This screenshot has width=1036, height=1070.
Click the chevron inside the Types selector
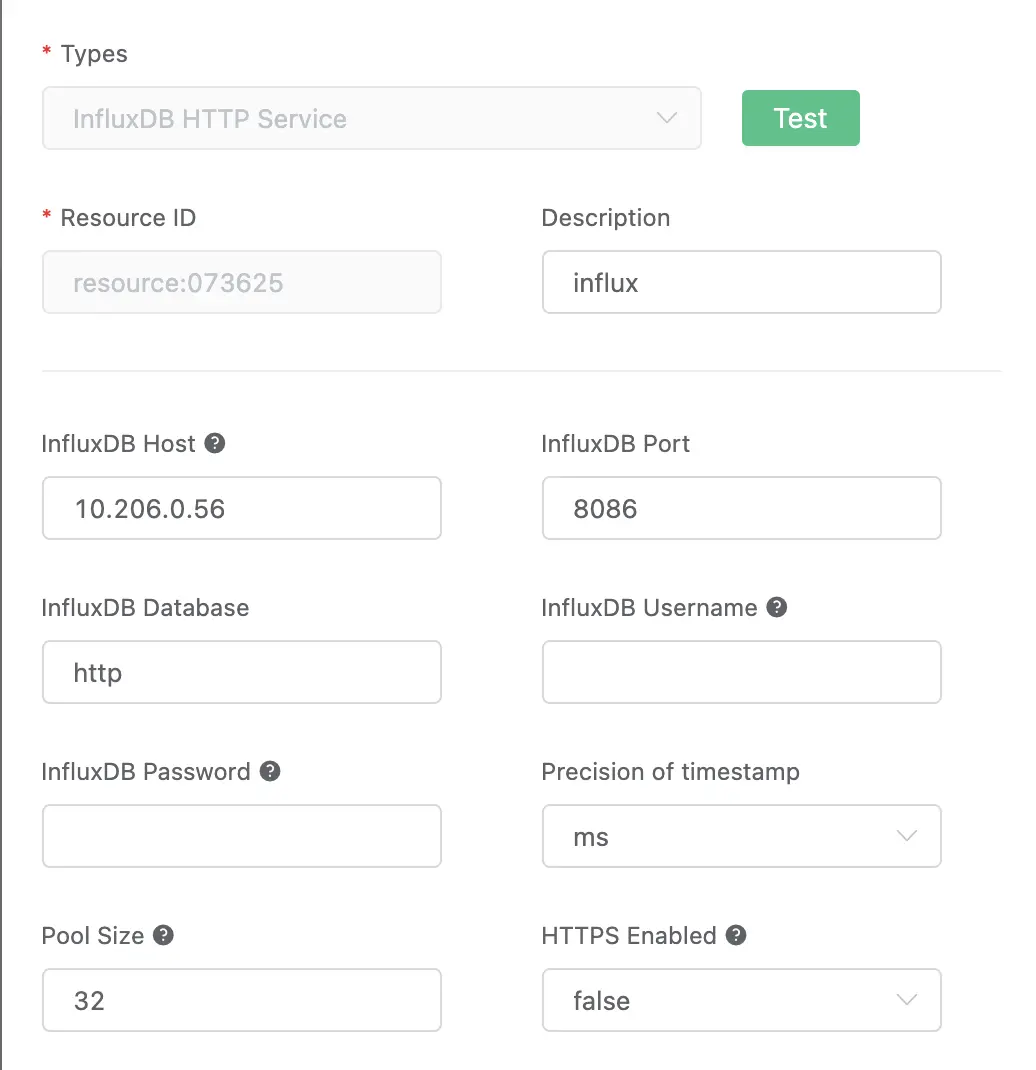(666, 118)
